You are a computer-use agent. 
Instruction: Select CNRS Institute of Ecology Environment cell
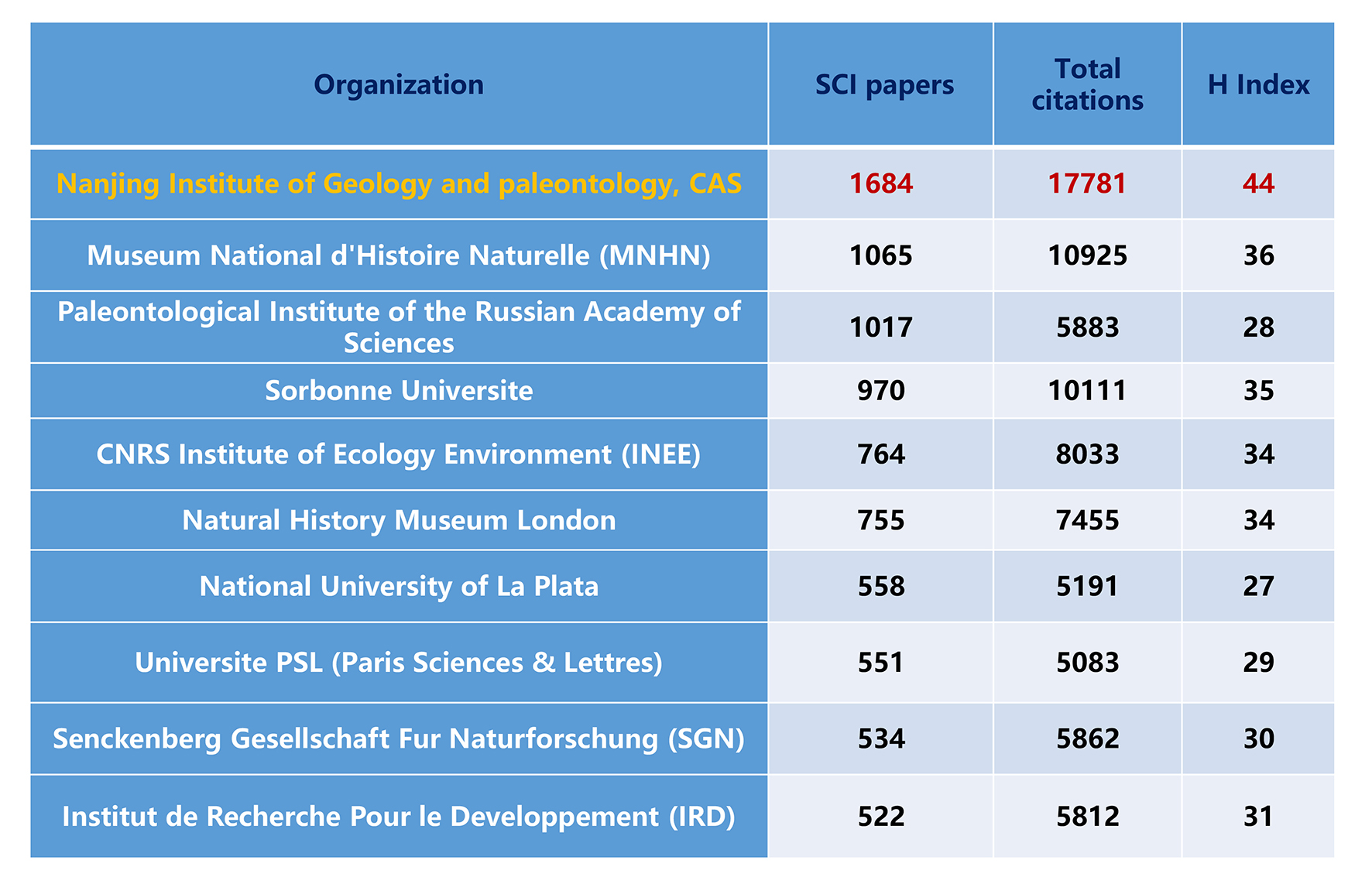pyautogui.click(x=399, y=454)
